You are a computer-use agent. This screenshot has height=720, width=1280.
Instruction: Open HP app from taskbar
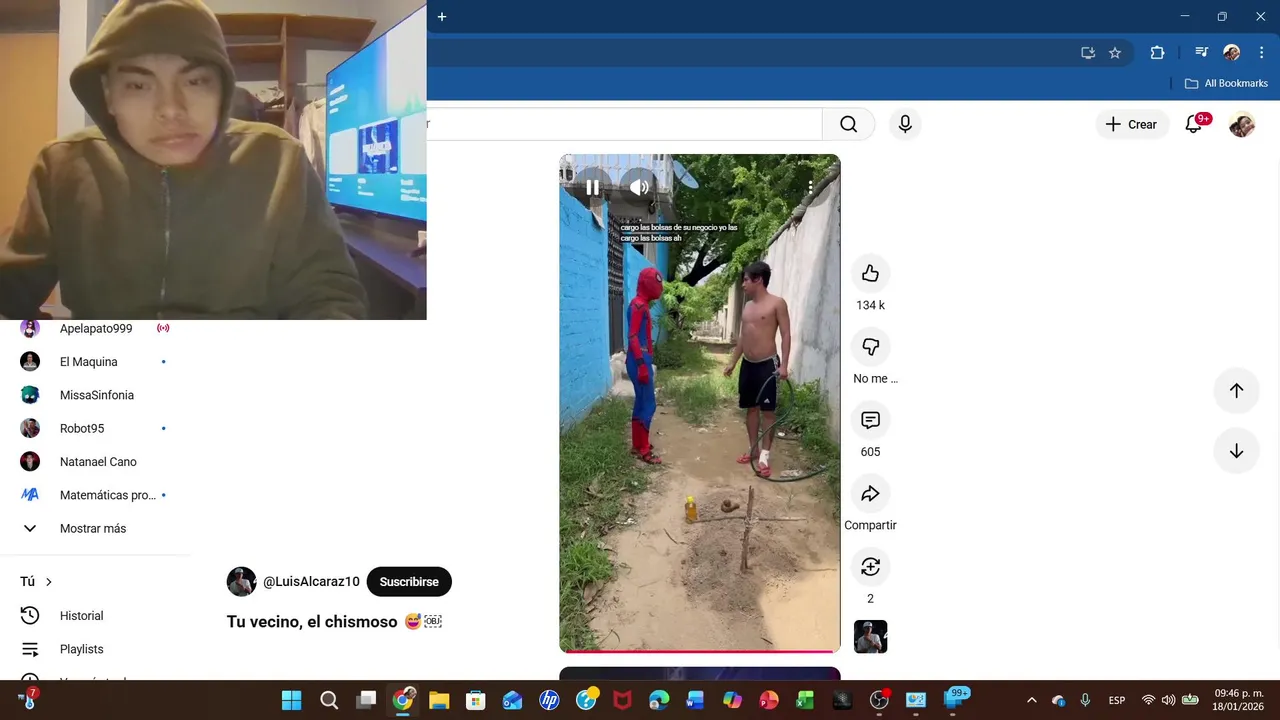click(549, 700)
